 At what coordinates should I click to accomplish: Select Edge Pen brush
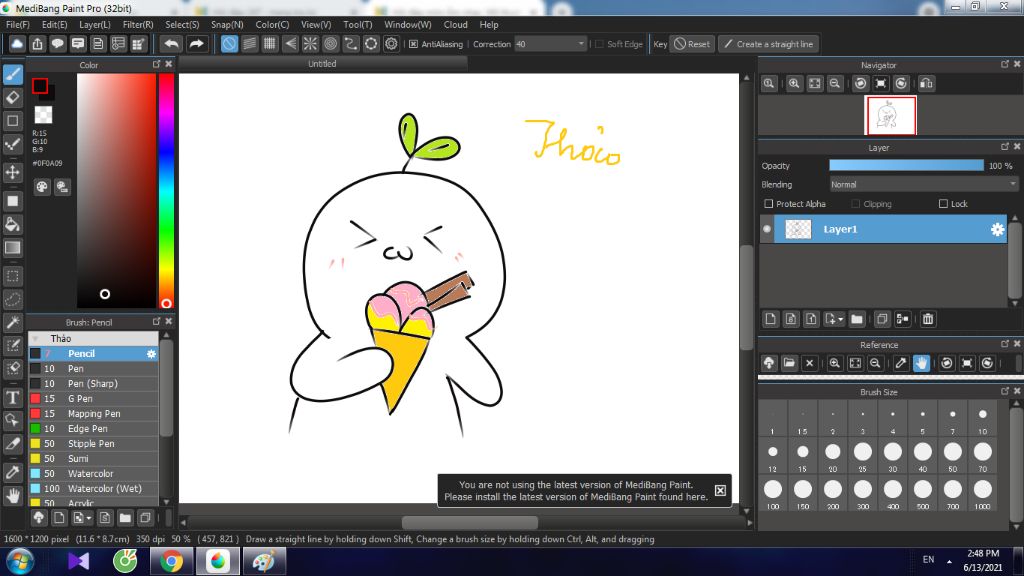pyautogui.click(x=93, y=428)
